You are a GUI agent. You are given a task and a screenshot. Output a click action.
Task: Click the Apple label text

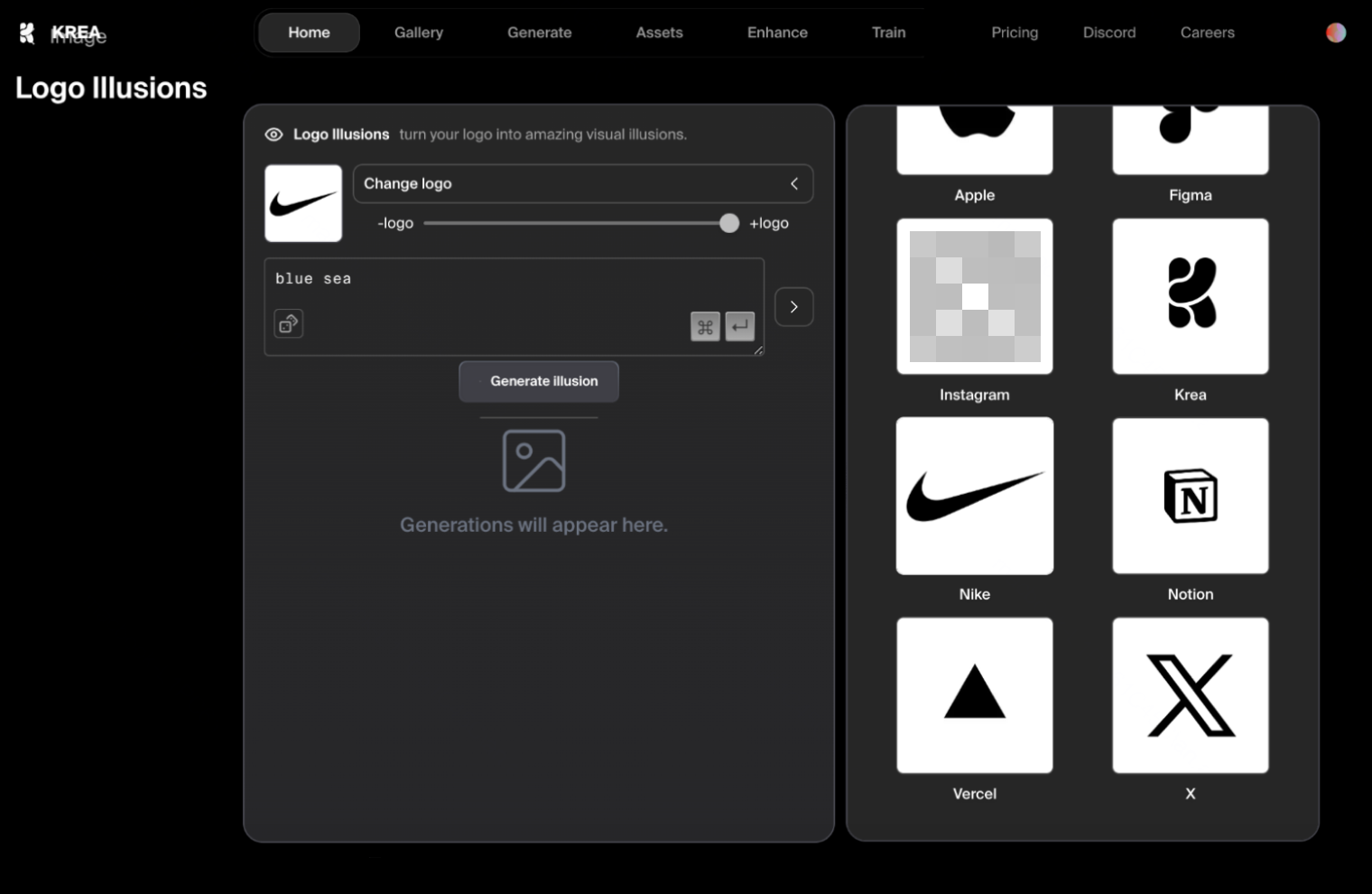tap(975, 195)
